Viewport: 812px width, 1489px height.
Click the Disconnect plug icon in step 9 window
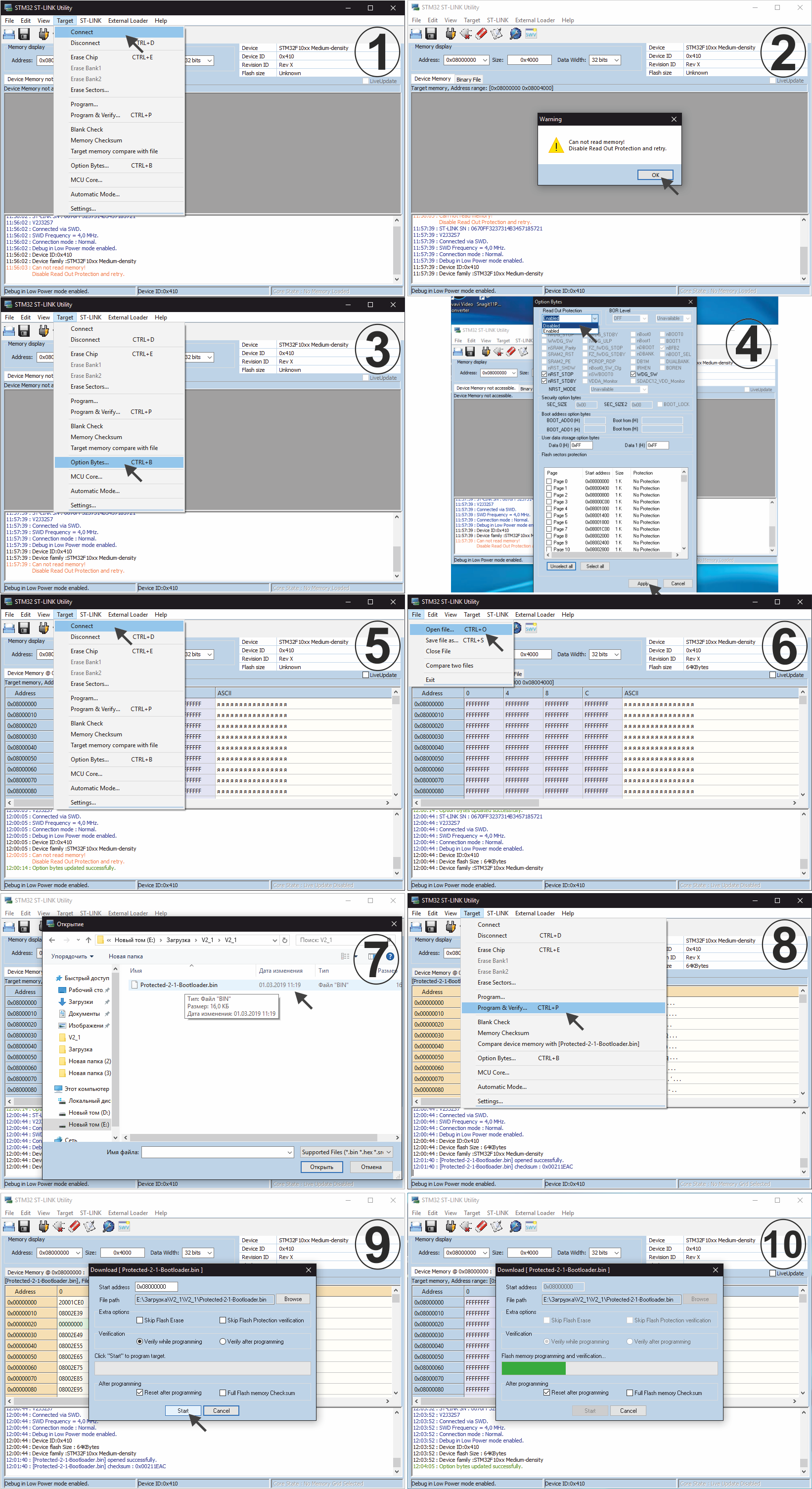[59, 1226]
